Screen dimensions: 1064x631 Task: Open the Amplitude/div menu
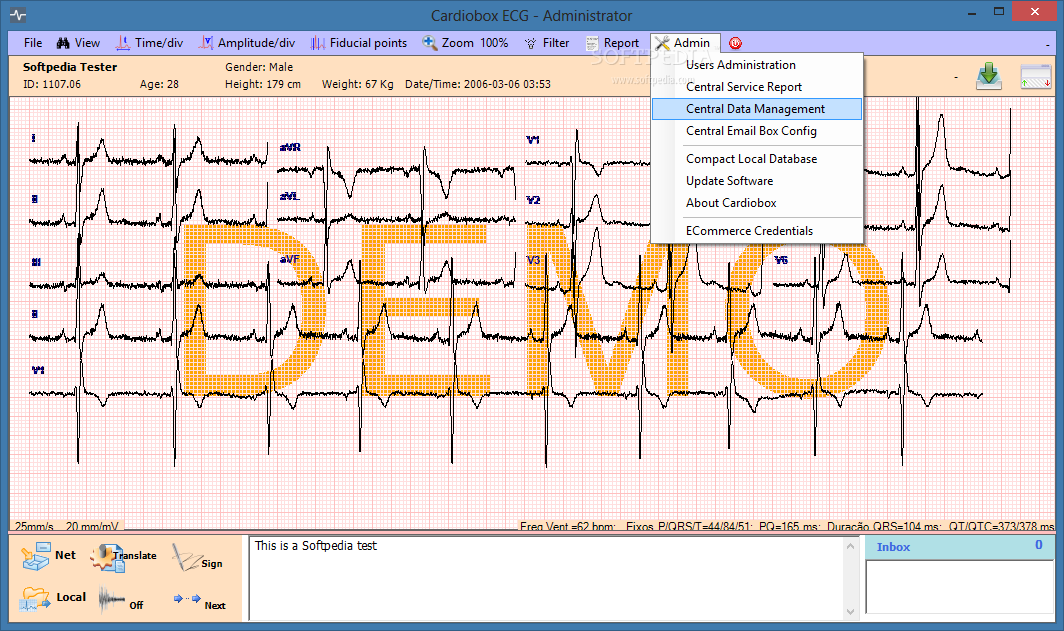(x=247, y=43)
